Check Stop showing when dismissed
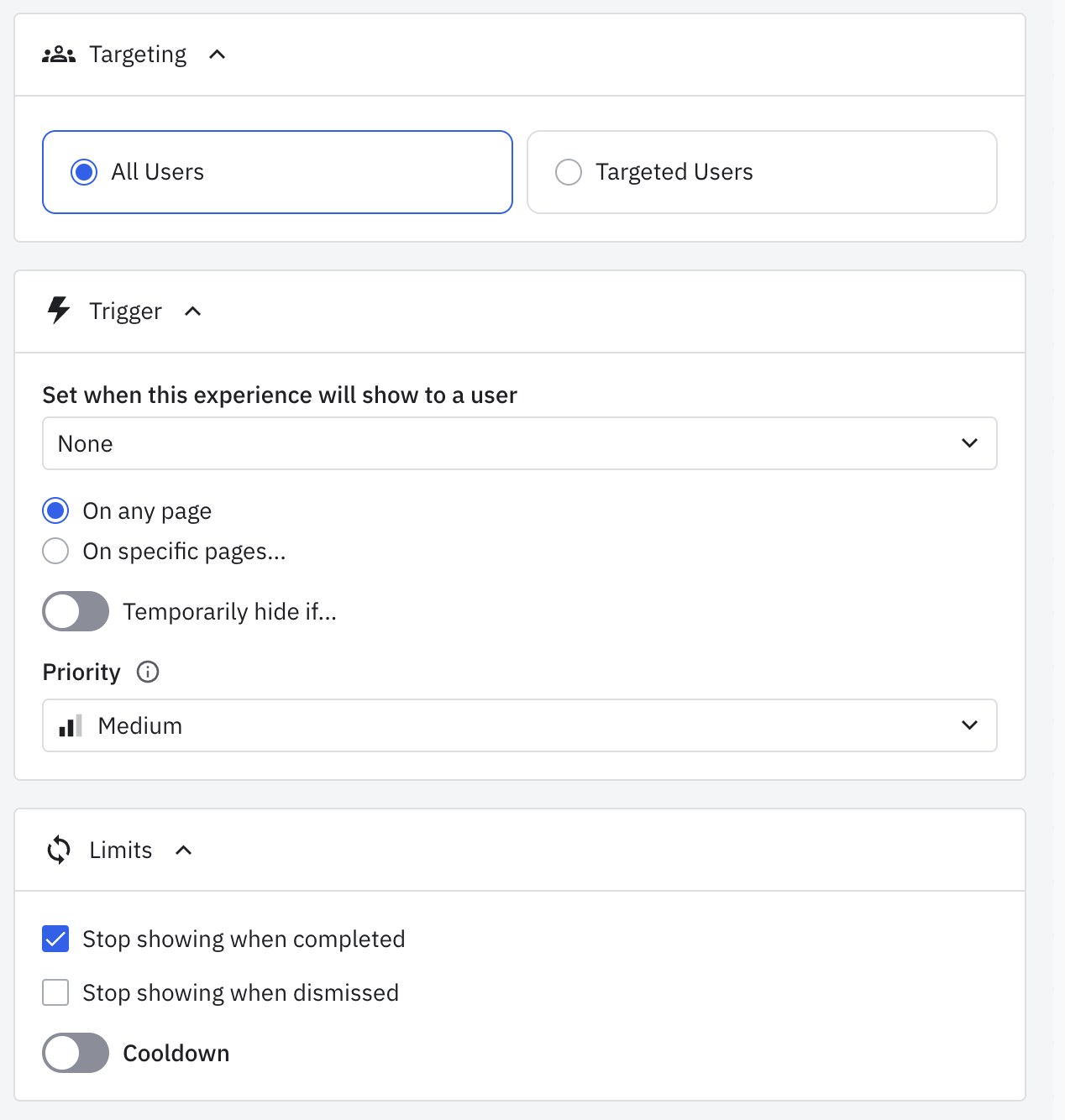1065x1120 pixels. coord(55,992)
